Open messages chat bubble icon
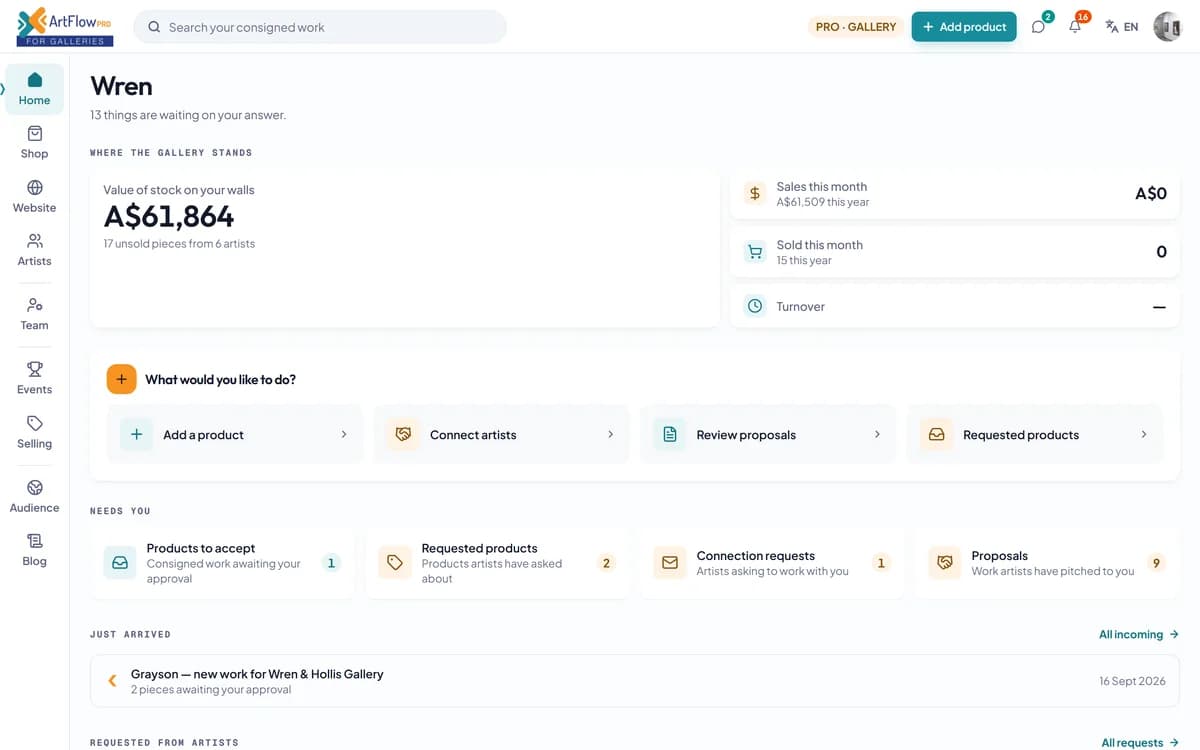 [x=1038, y=27]
